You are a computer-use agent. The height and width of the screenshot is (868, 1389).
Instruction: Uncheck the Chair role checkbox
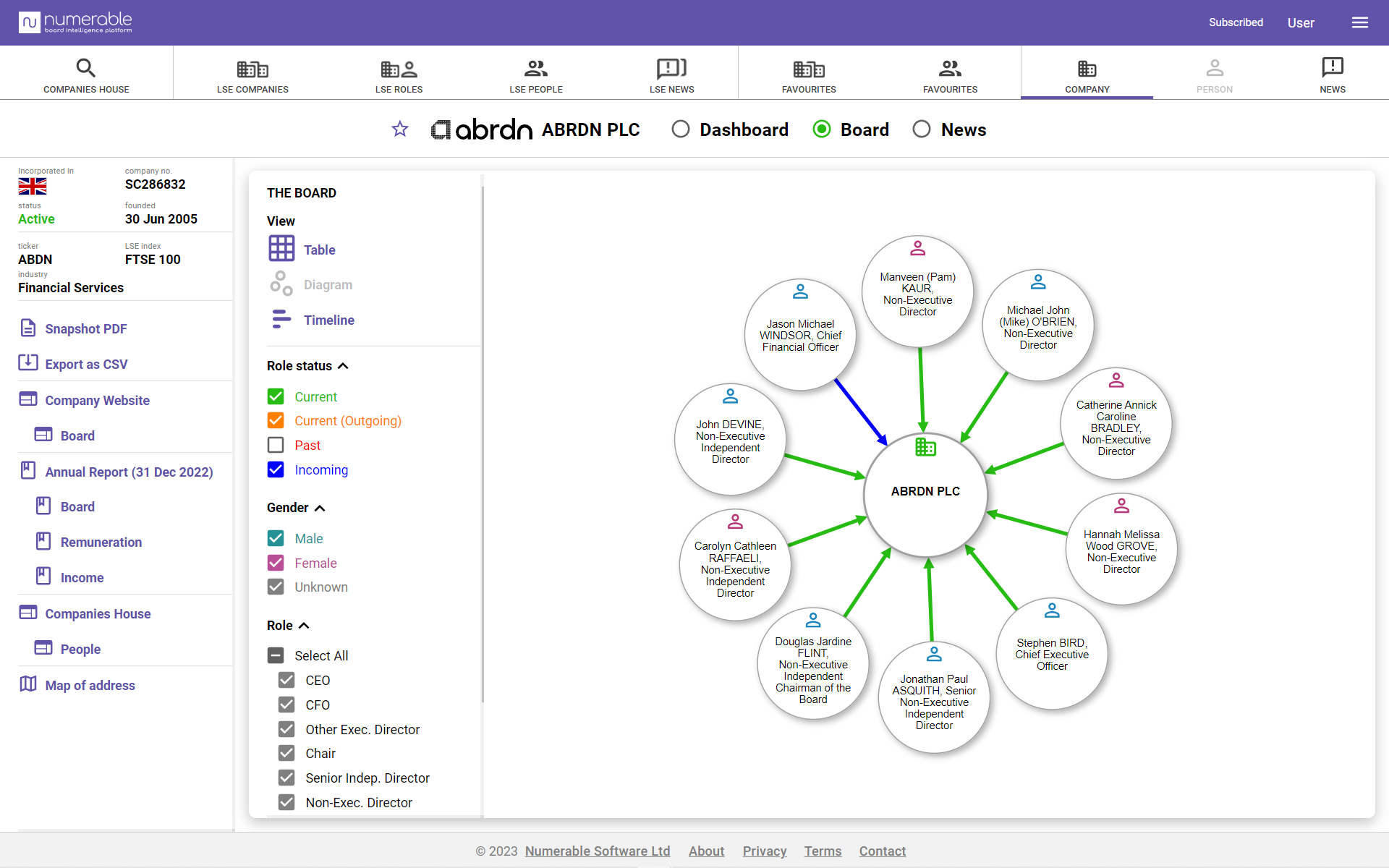(286, 753)
